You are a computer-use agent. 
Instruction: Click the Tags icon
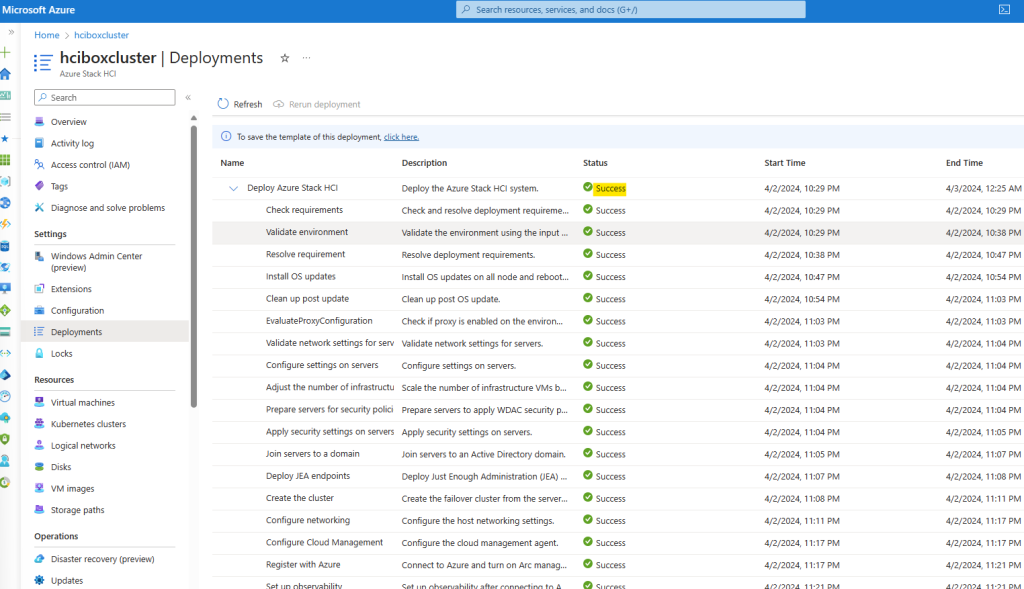[x=39, y=186]
